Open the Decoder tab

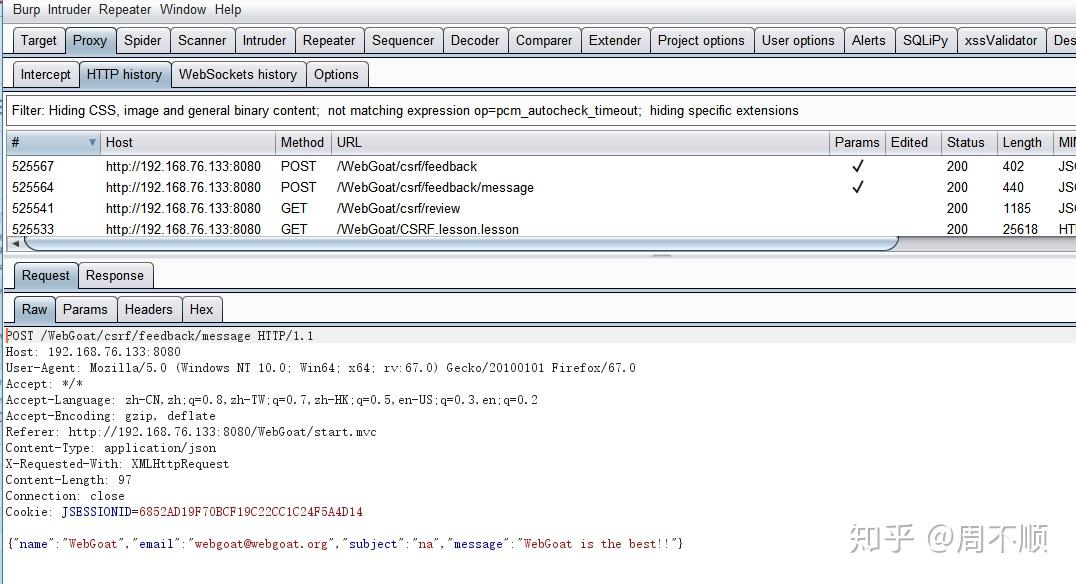coord(474,41)
